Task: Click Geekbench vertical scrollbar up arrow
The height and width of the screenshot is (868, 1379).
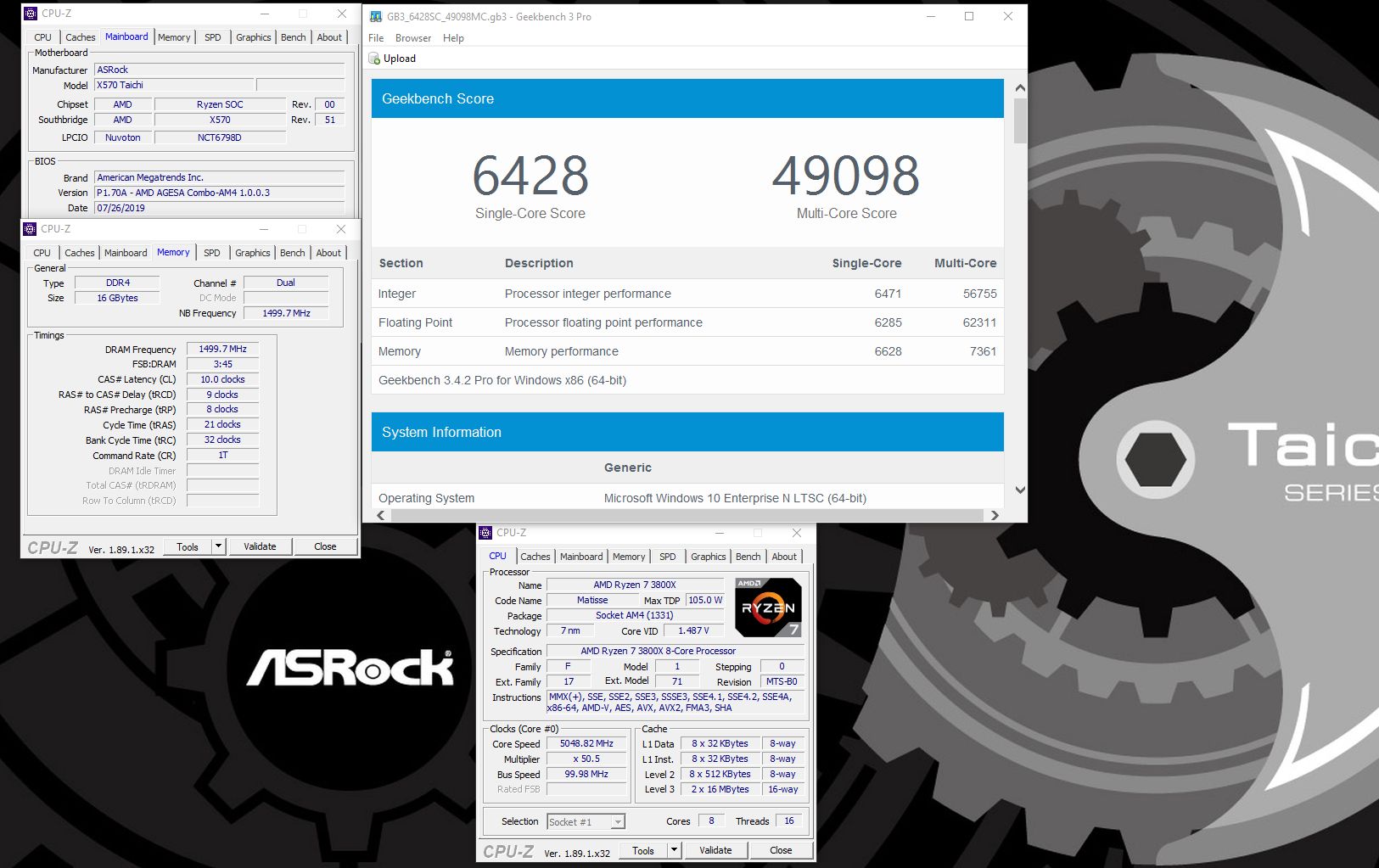Action: [x=1020, y=88]
